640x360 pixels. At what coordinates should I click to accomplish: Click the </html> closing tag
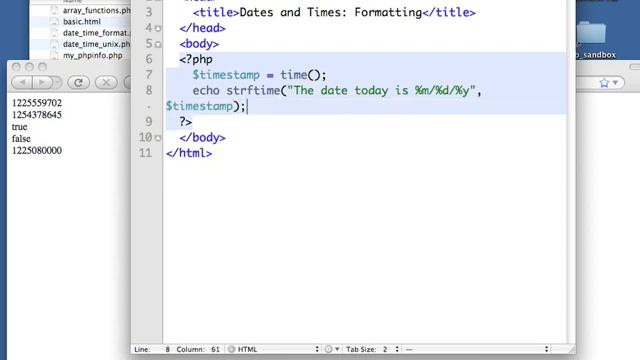point(189,153)
